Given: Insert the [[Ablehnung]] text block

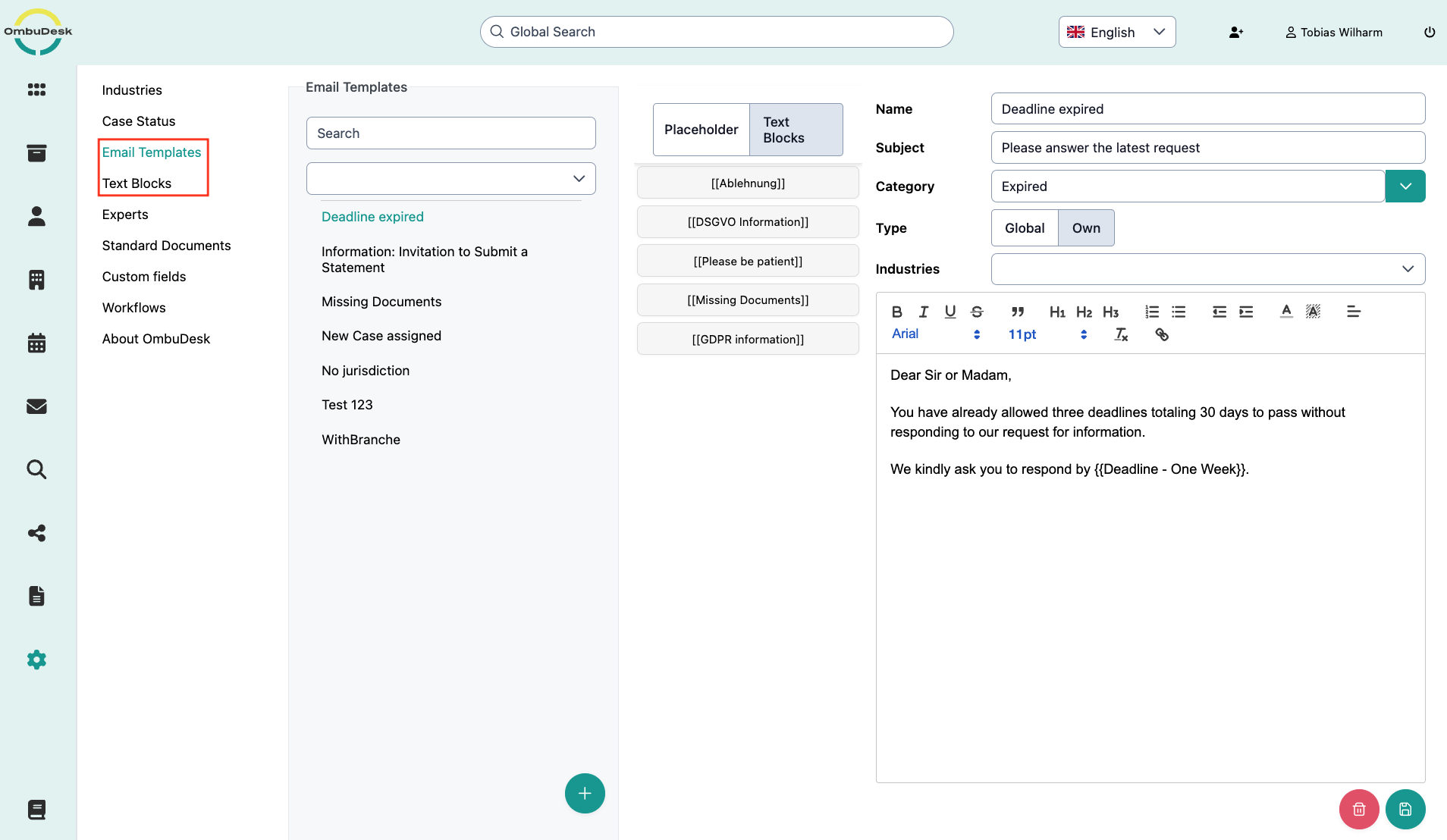Looking at the screenshot, I should (x=748, y=183).
